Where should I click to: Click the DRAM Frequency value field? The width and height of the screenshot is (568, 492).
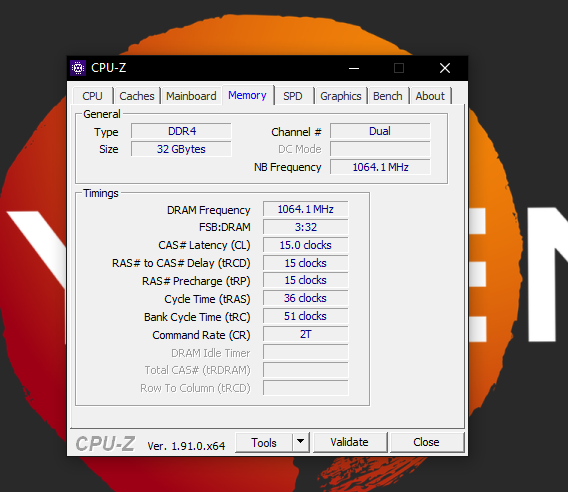305,209
